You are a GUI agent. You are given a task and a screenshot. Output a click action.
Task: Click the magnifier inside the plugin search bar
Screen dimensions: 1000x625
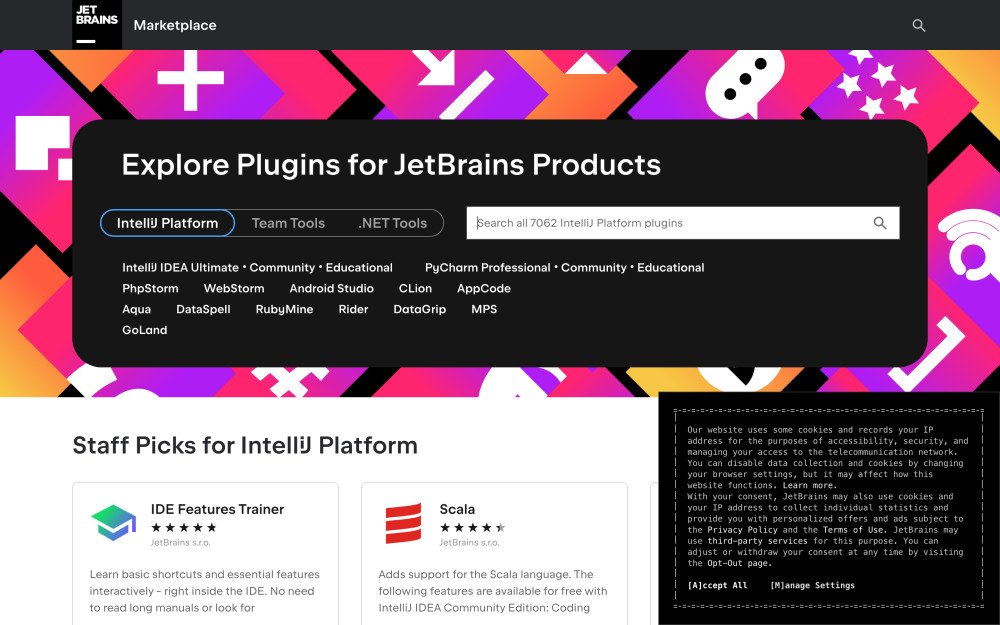(x=880, y=222)
